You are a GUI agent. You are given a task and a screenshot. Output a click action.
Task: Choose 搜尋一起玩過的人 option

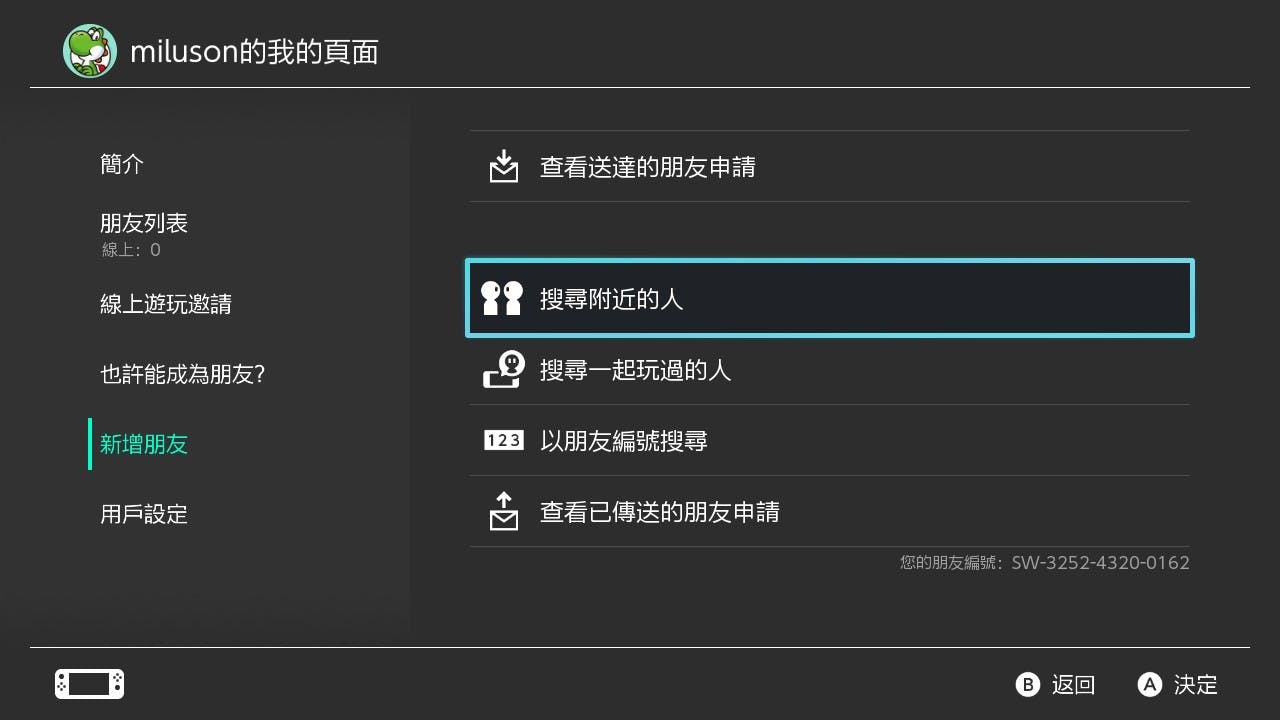click(830, 369)
